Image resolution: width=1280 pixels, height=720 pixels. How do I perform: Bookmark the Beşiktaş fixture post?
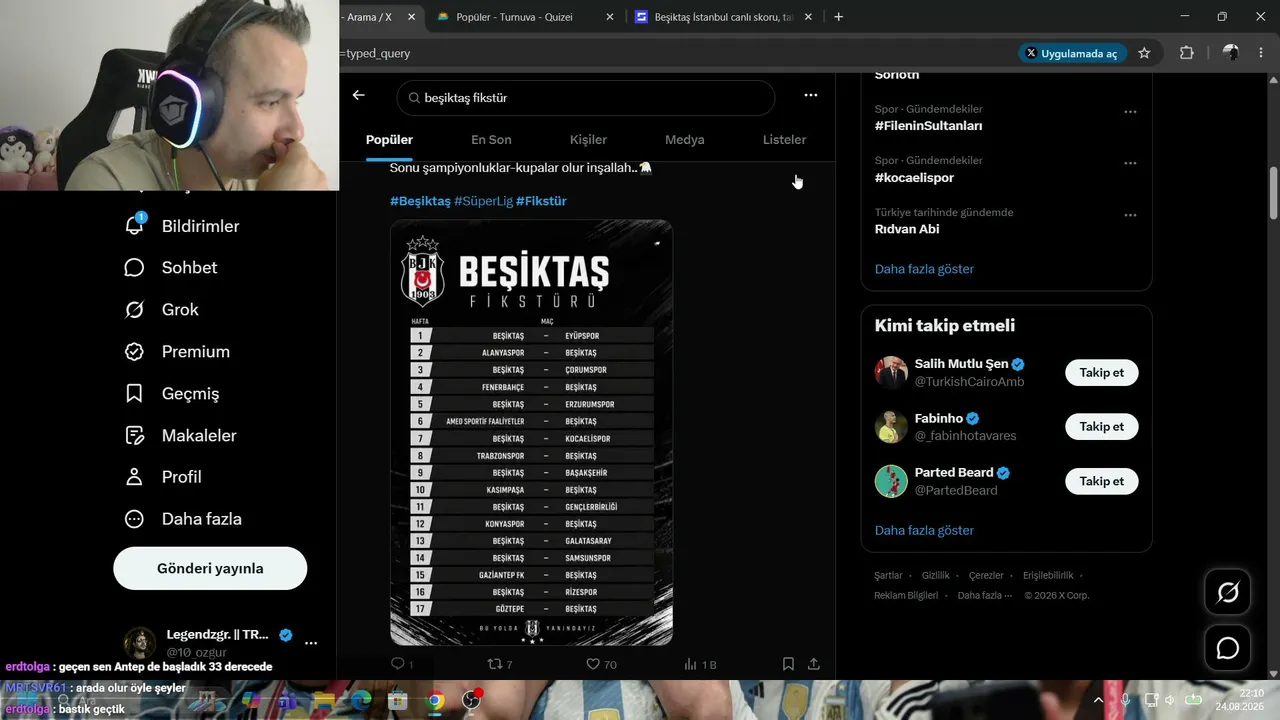click(788, 664)
